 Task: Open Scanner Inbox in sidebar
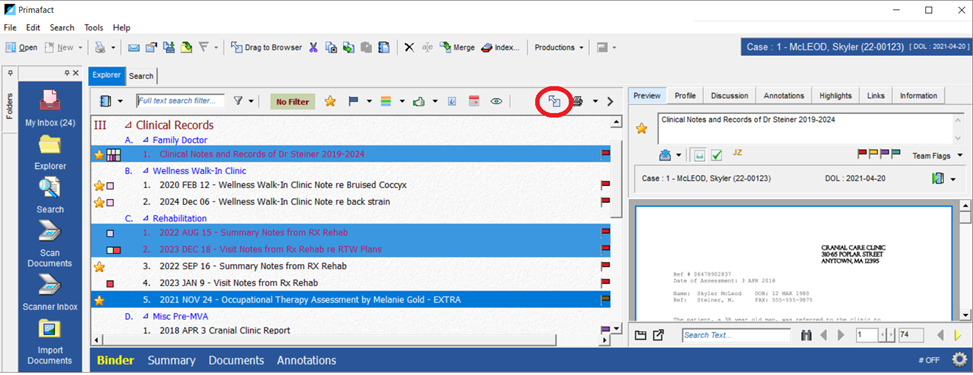pyautogui.click(x=50, y=292)
